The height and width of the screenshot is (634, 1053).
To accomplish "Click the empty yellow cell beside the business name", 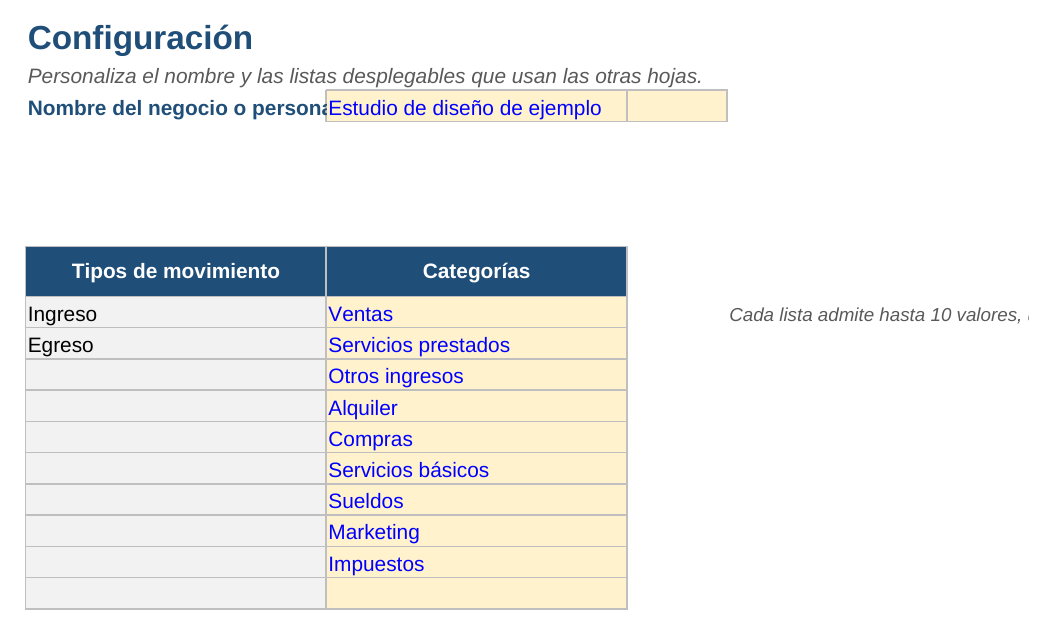I will coord(677,106).
